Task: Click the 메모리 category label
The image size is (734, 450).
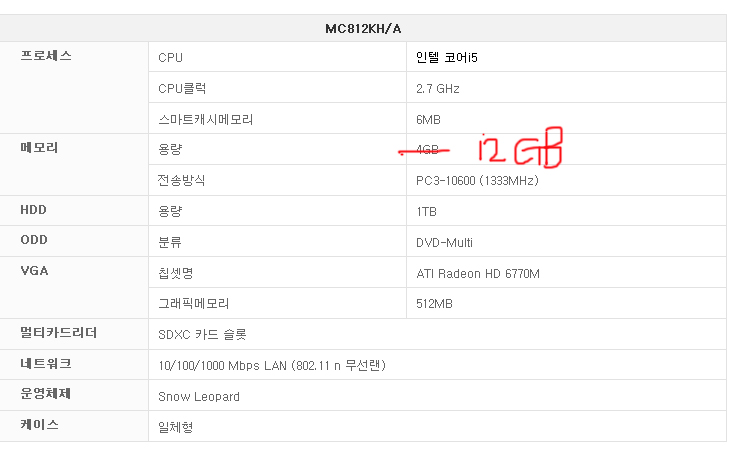Action: pyautogui.click(x=40, y=148)
